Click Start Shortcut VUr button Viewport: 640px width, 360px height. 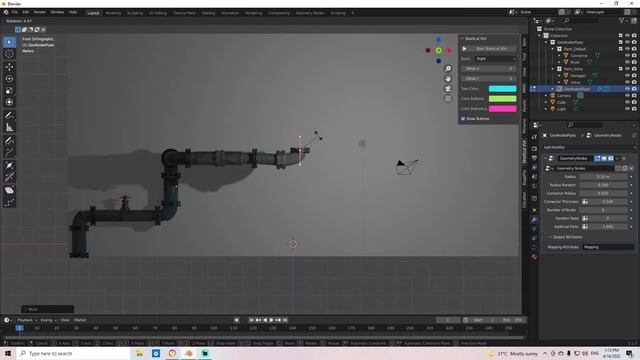[489, 49]
